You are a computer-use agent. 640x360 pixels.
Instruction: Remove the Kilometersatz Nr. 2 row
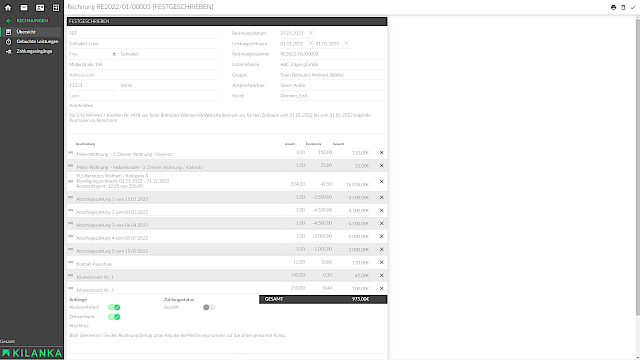coord(382,289)
